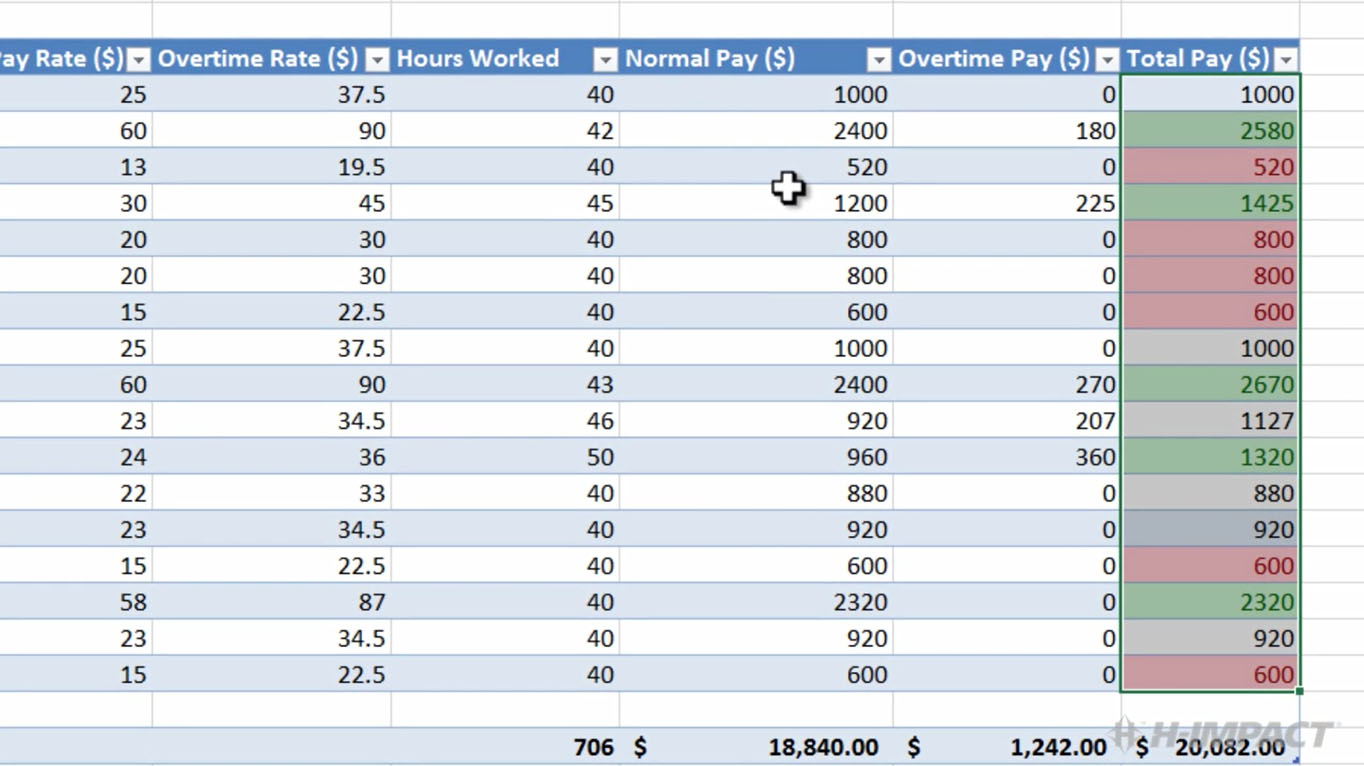The image size is (1364, 766).
Task: Select the Overtime Pay cell 225
Action: pyautogui.click(x=1006, y=203)
